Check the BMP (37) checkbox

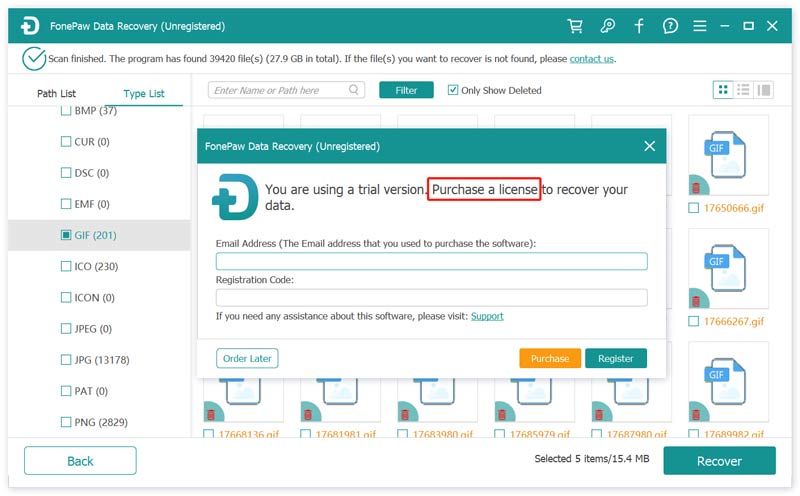coord(66,110)
